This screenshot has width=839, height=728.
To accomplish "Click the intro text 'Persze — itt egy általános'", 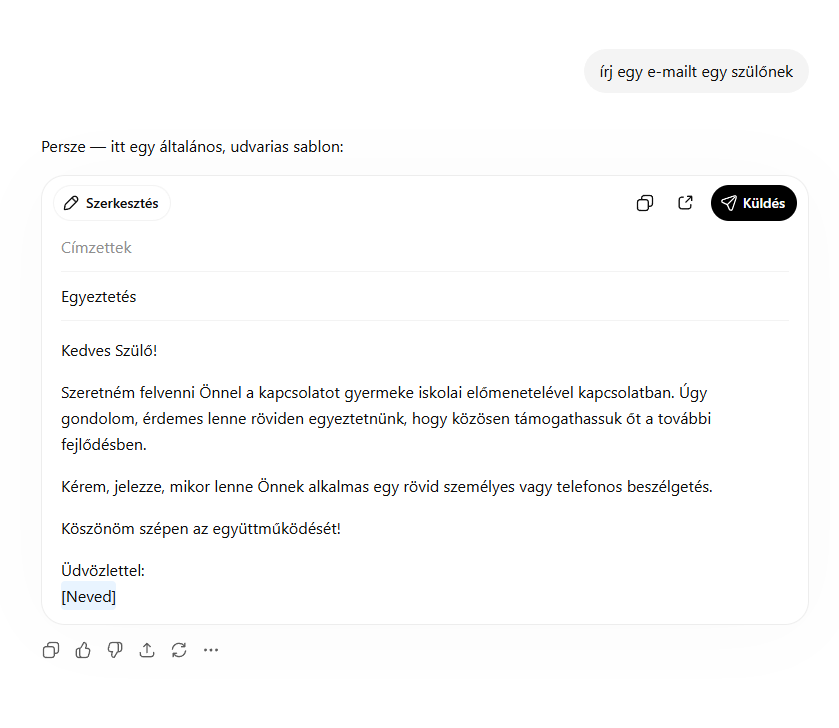I will coord(193,147).
